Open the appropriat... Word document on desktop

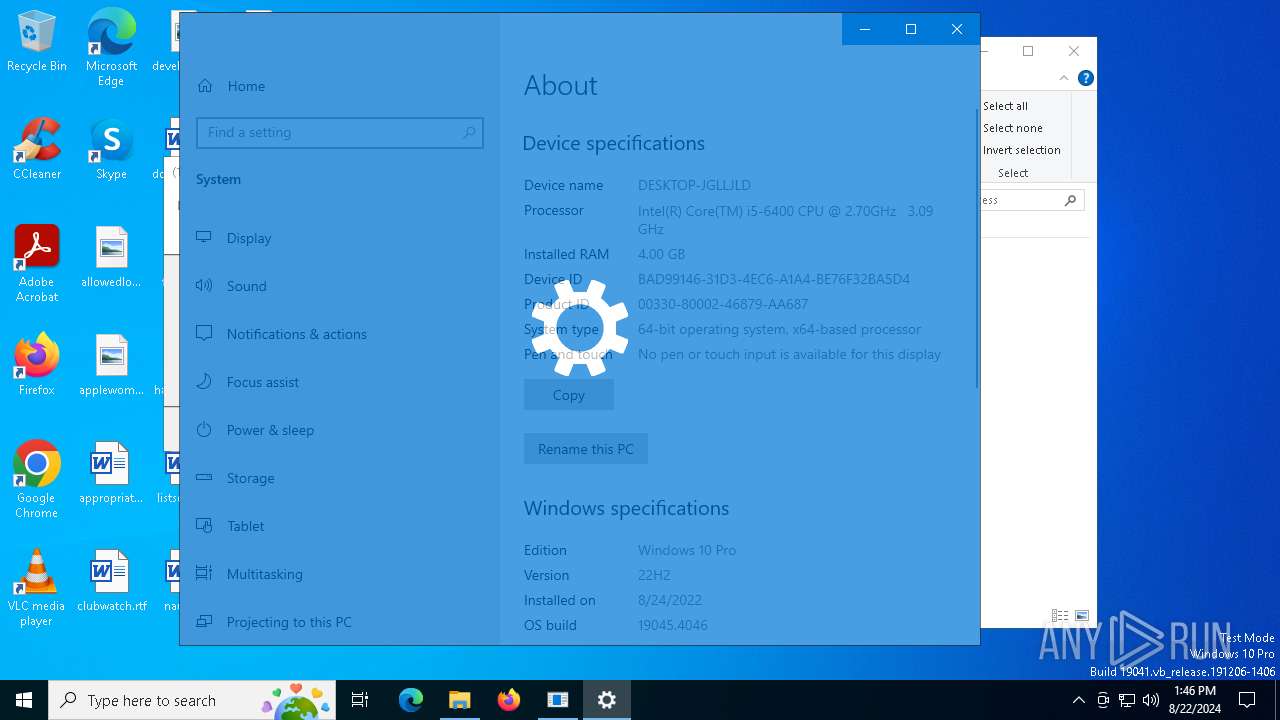(x=111, y=473)
